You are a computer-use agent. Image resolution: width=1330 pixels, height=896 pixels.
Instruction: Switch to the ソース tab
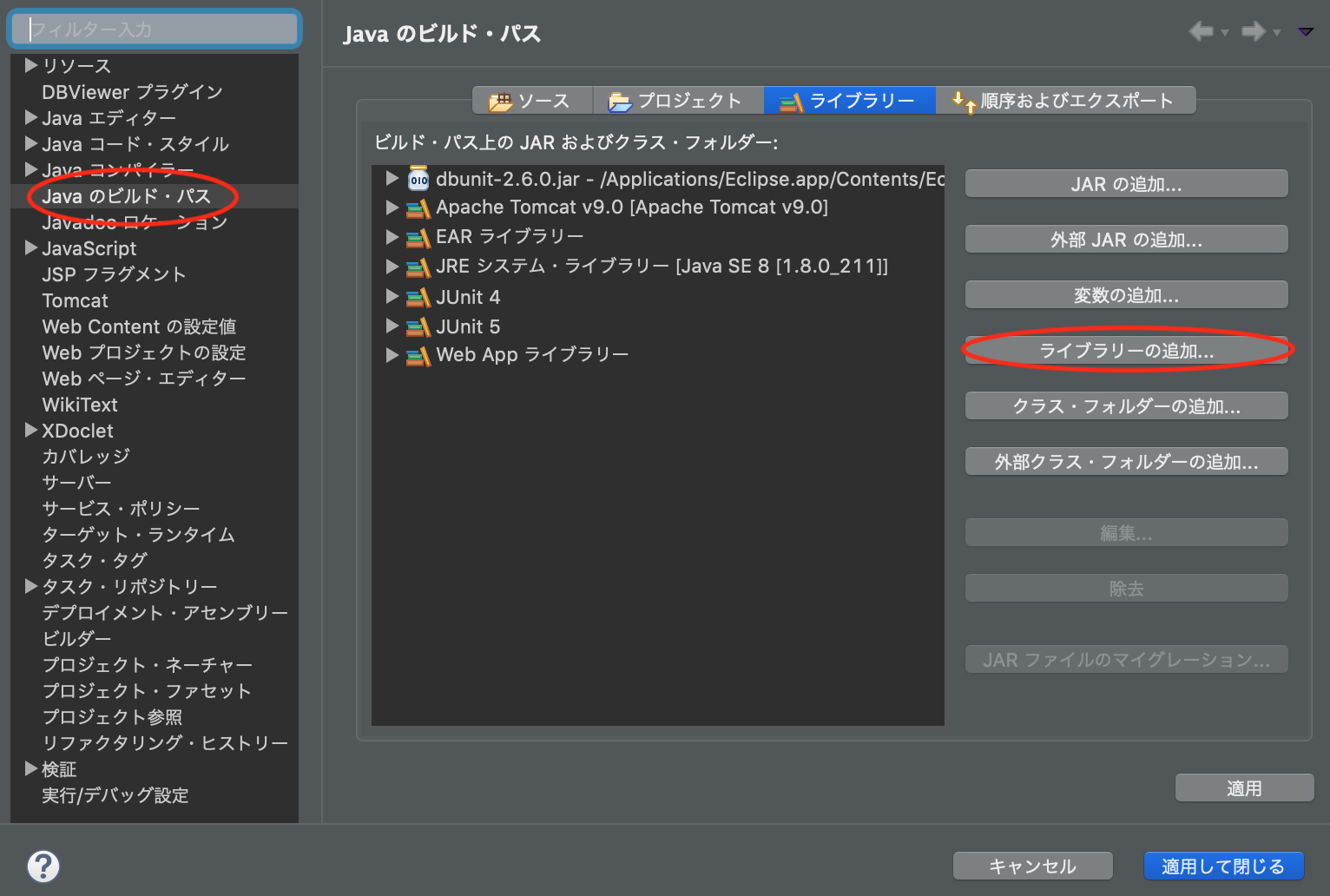[532, 101]
